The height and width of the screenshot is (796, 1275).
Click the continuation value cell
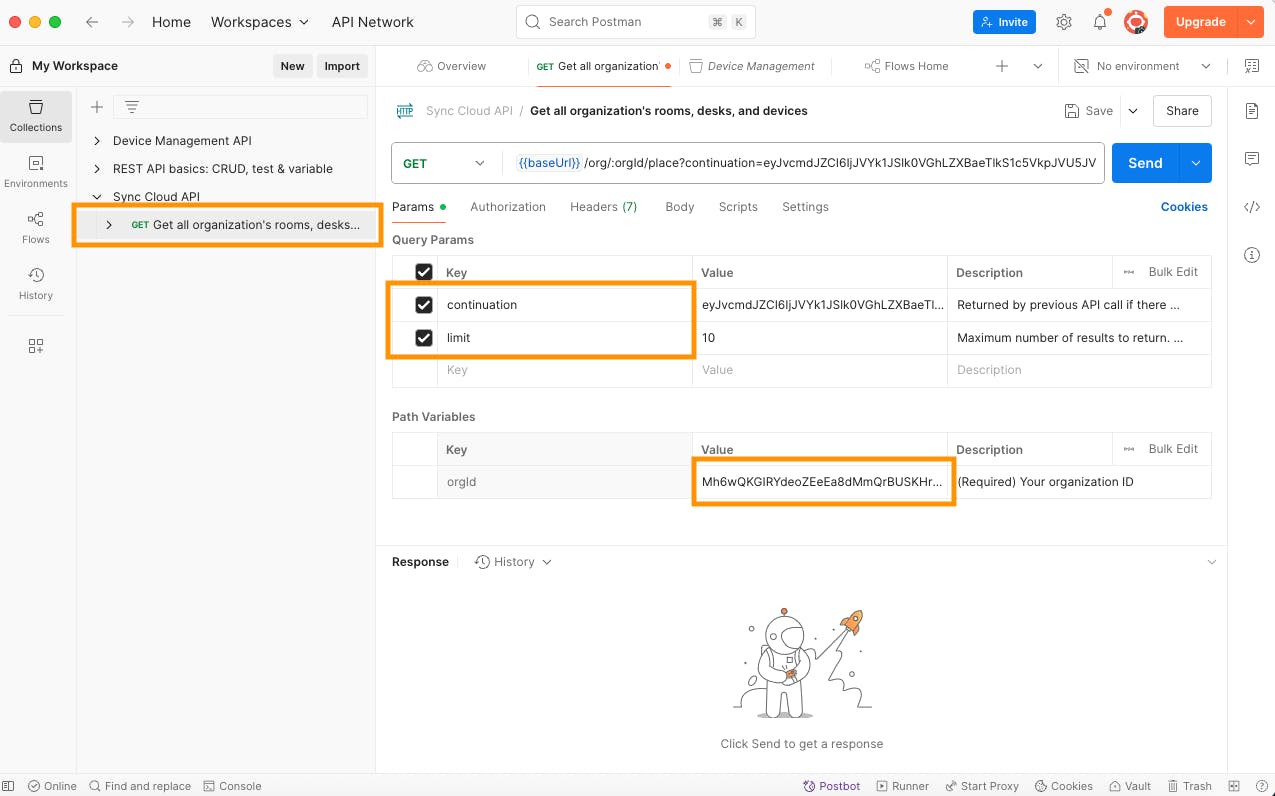coord(820,305)
